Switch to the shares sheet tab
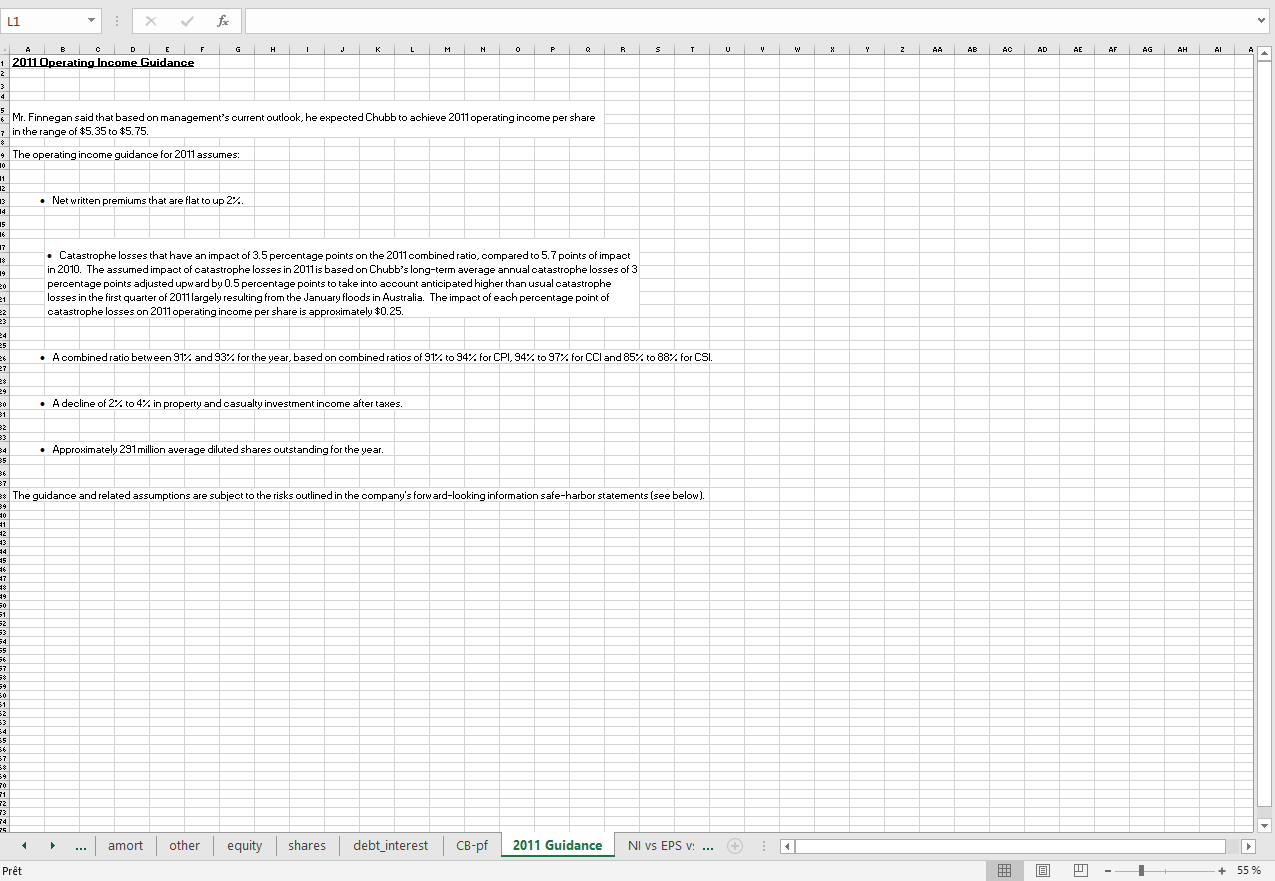 tap(307, 846)
